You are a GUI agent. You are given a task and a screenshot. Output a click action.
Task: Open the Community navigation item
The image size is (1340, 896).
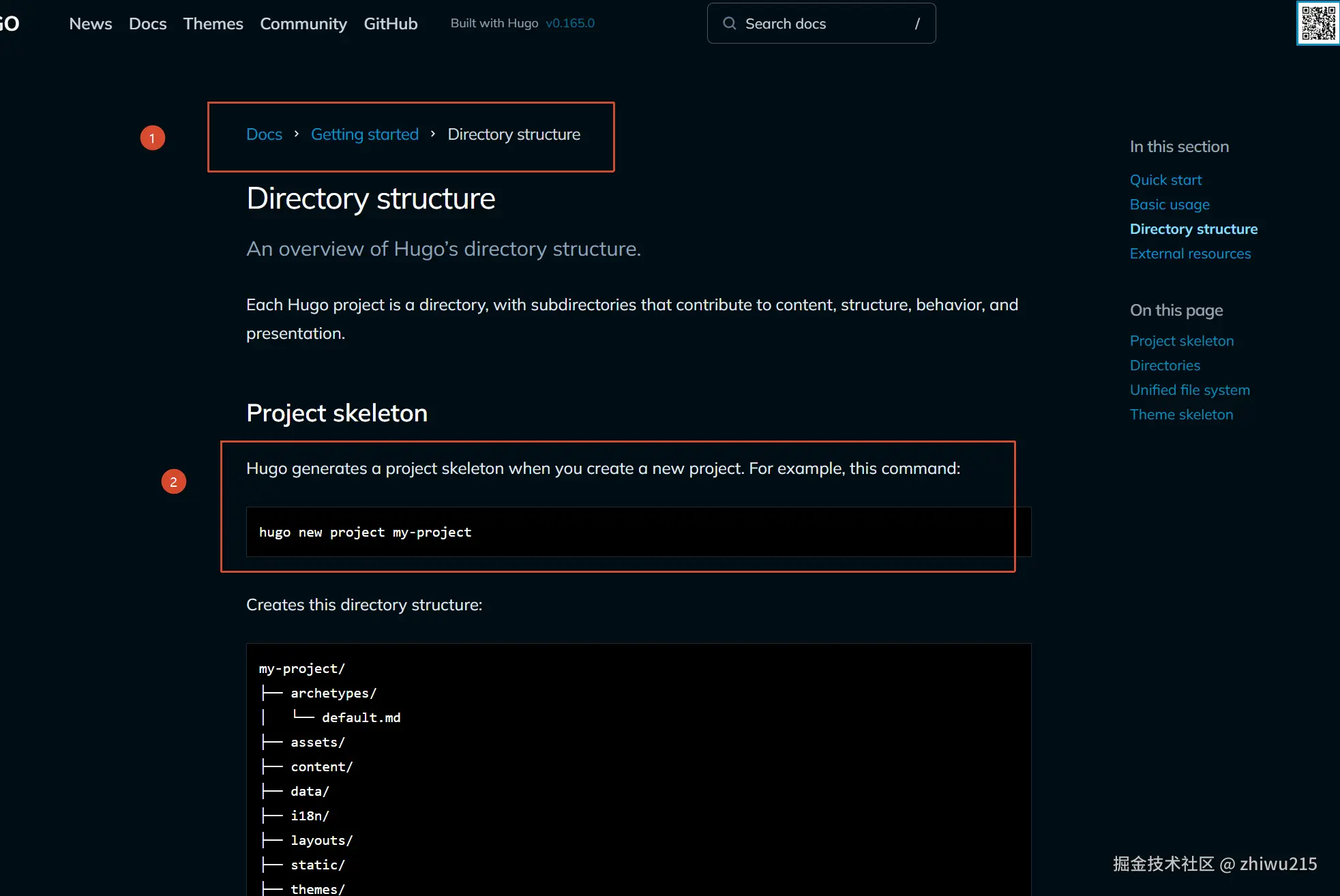303,24
